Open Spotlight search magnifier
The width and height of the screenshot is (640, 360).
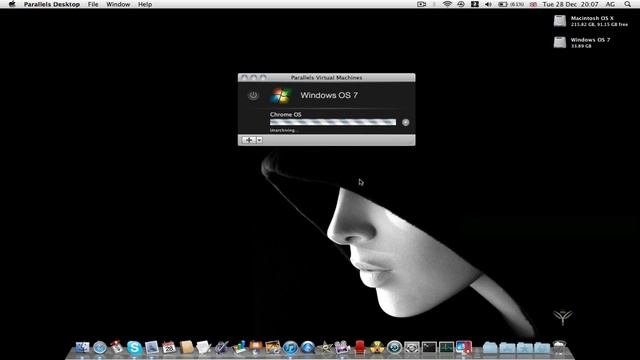coord(627,4)
